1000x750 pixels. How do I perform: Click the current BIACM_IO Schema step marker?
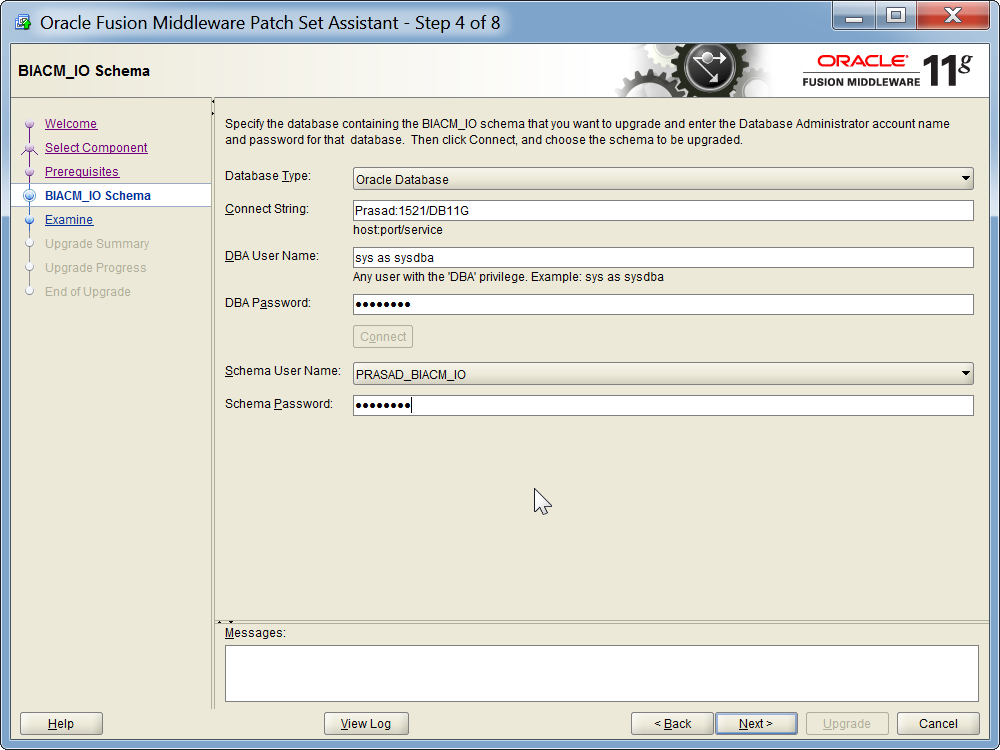coord(29,196)
